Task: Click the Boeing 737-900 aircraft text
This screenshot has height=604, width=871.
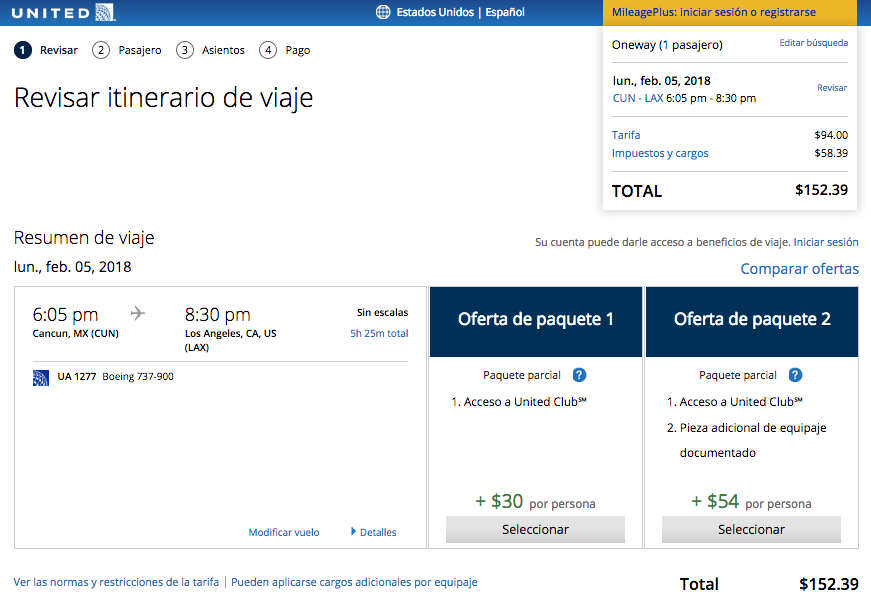Action: click(138, 377)
